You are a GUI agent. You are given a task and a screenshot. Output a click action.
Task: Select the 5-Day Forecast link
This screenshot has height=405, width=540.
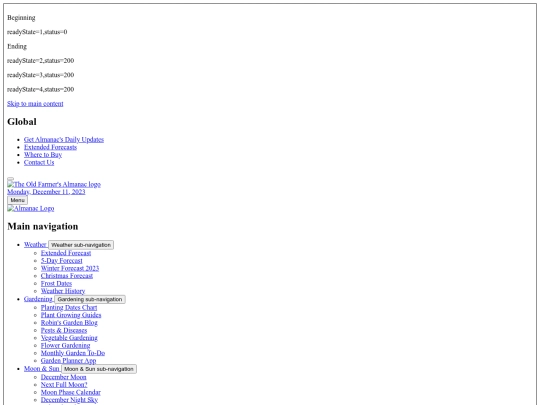pyautogui.click(x=61, y=261)
